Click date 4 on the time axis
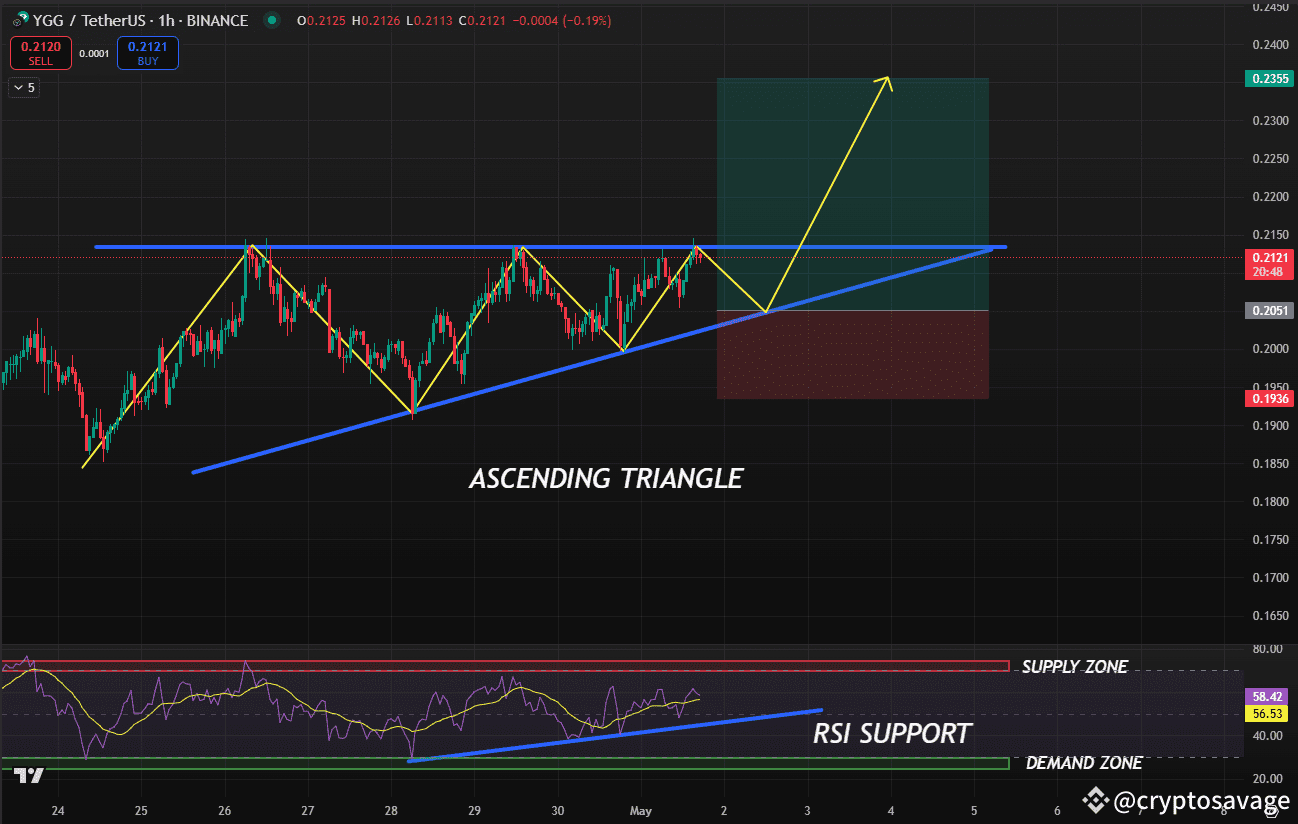Image resolution: width=1298 pixels, height=824 pixels. (x=891, y=810)
